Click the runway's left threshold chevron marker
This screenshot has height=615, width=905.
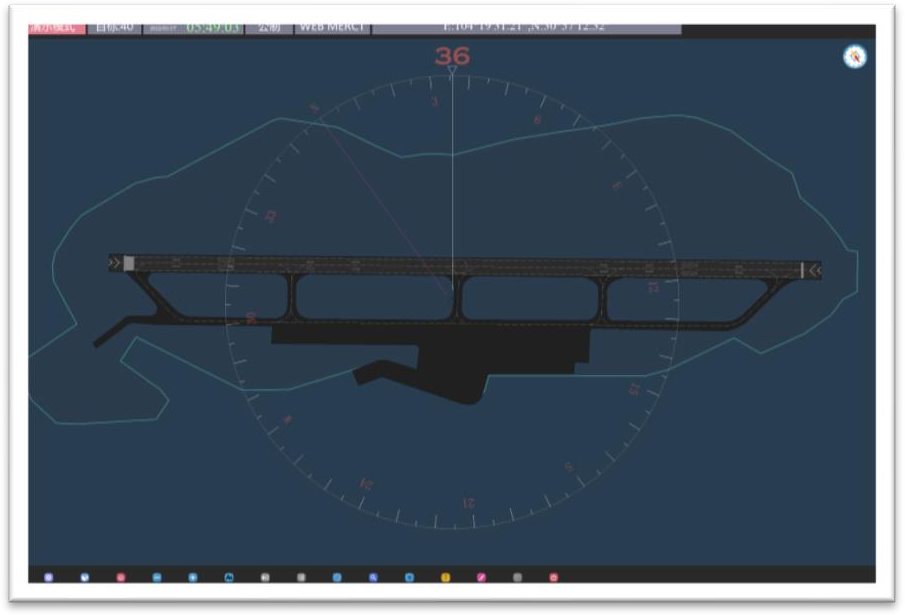click(x=115, y=263)
